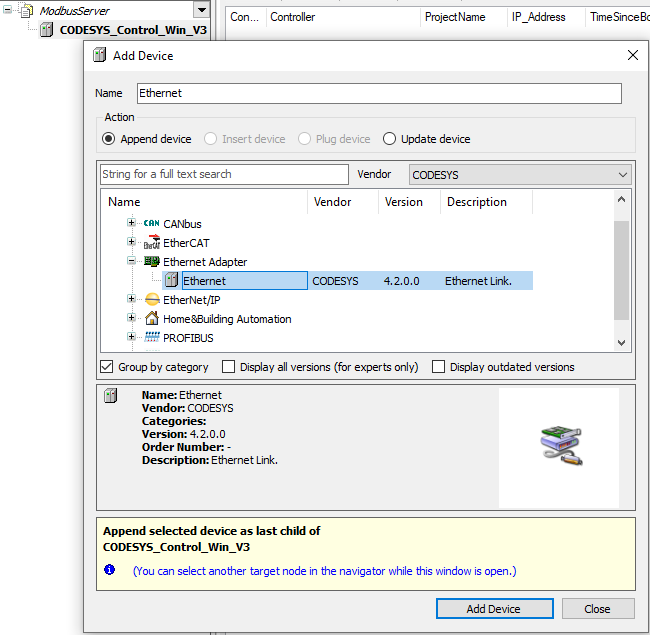Click the Ethernet Adapter category icon
This screenshot has width=650, height=635.
(x=152, y=262)
